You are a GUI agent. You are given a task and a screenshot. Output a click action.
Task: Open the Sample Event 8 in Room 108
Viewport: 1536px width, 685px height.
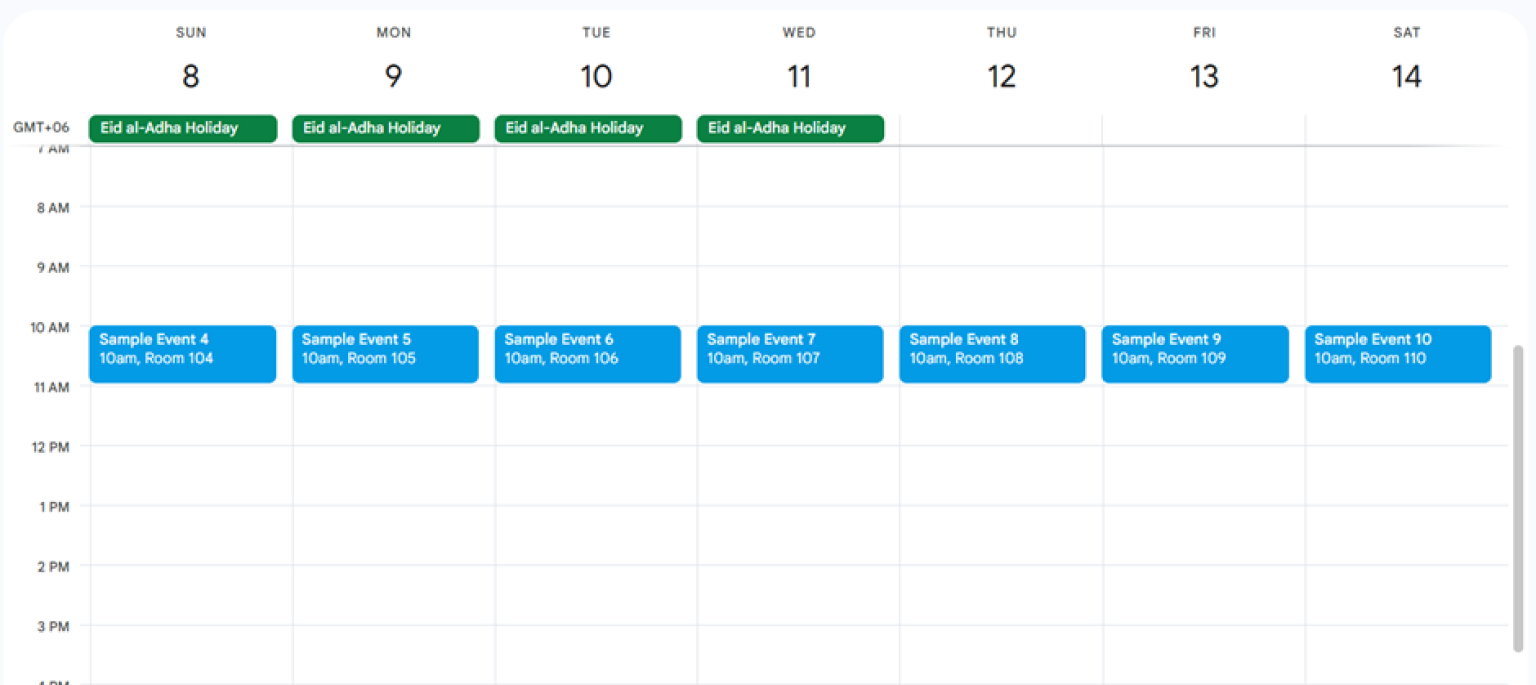991,353
